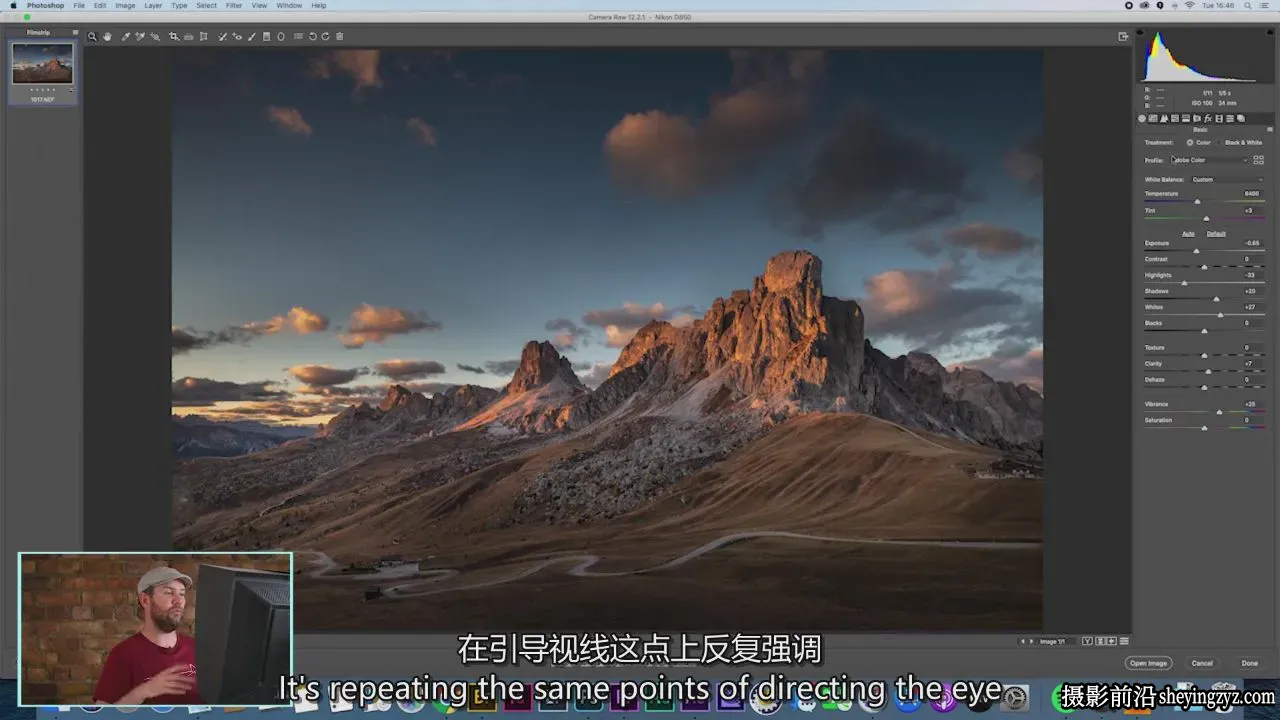The height and width of the screenshot is (720, 1280).
Task: Click the trash icon to mark for deletion
Action: pos(340,36)
